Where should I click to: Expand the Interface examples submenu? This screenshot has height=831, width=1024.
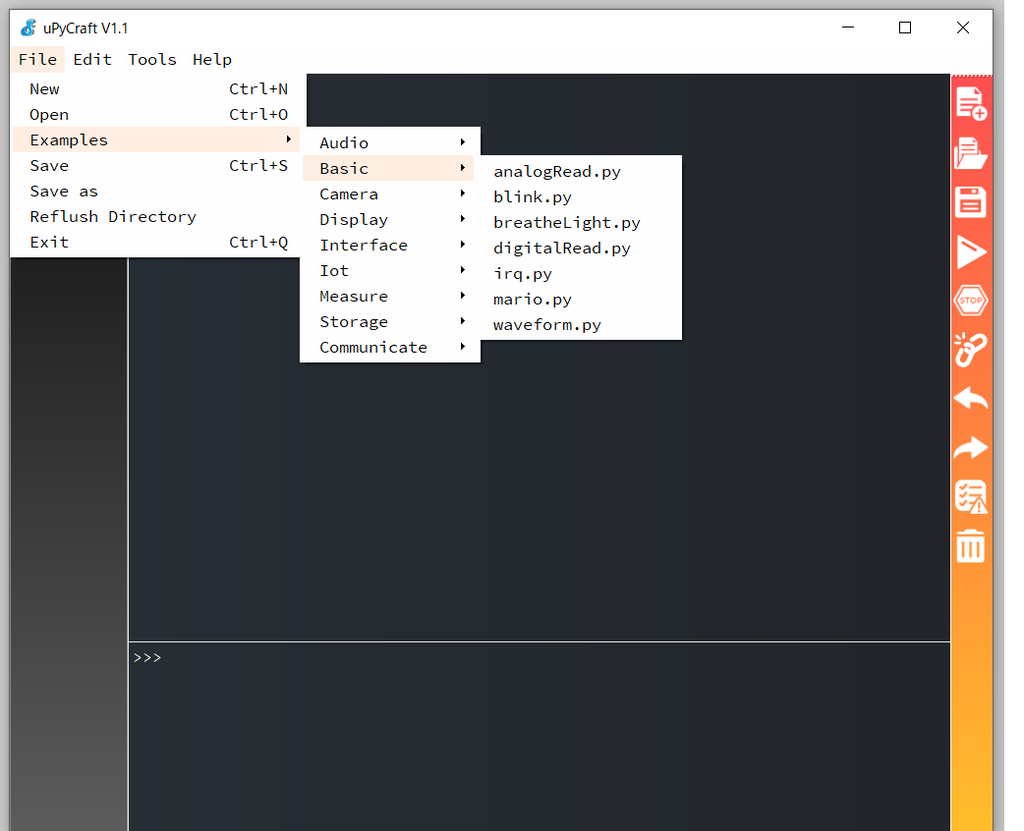click(x=391, y=244)
